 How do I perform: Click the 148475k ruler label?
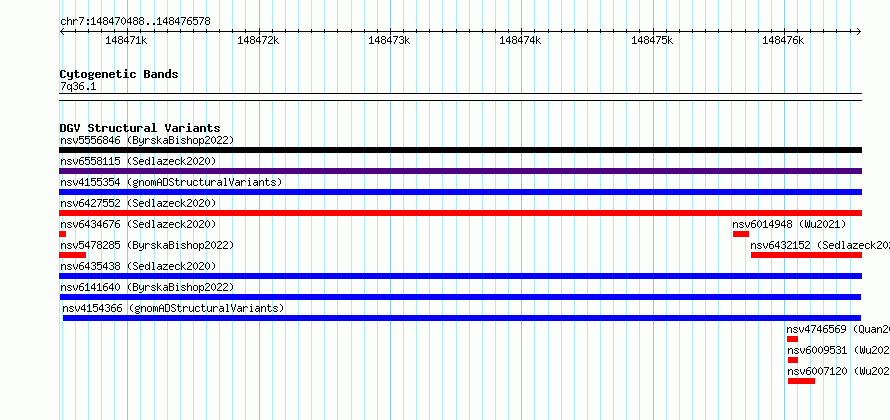pos(652,40)
